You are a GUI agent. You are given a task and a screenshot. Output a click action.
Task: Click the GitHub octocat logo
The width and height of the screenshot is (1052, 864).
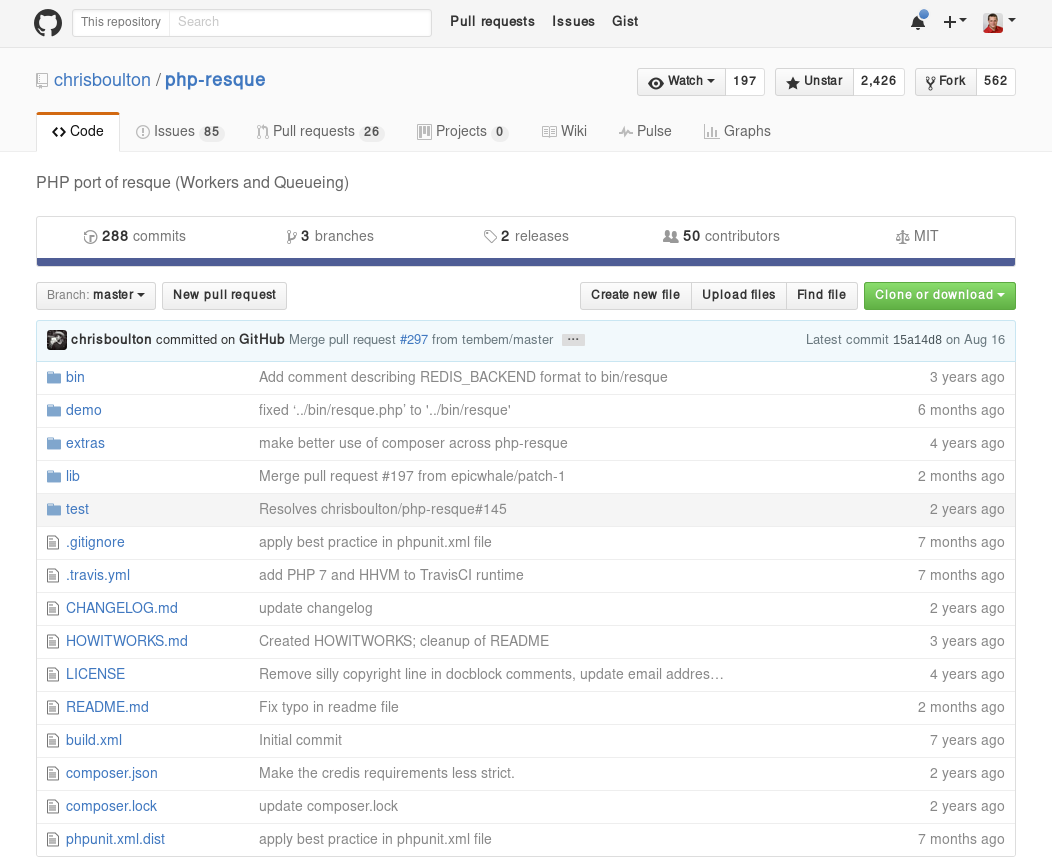(x=48, y=23)
